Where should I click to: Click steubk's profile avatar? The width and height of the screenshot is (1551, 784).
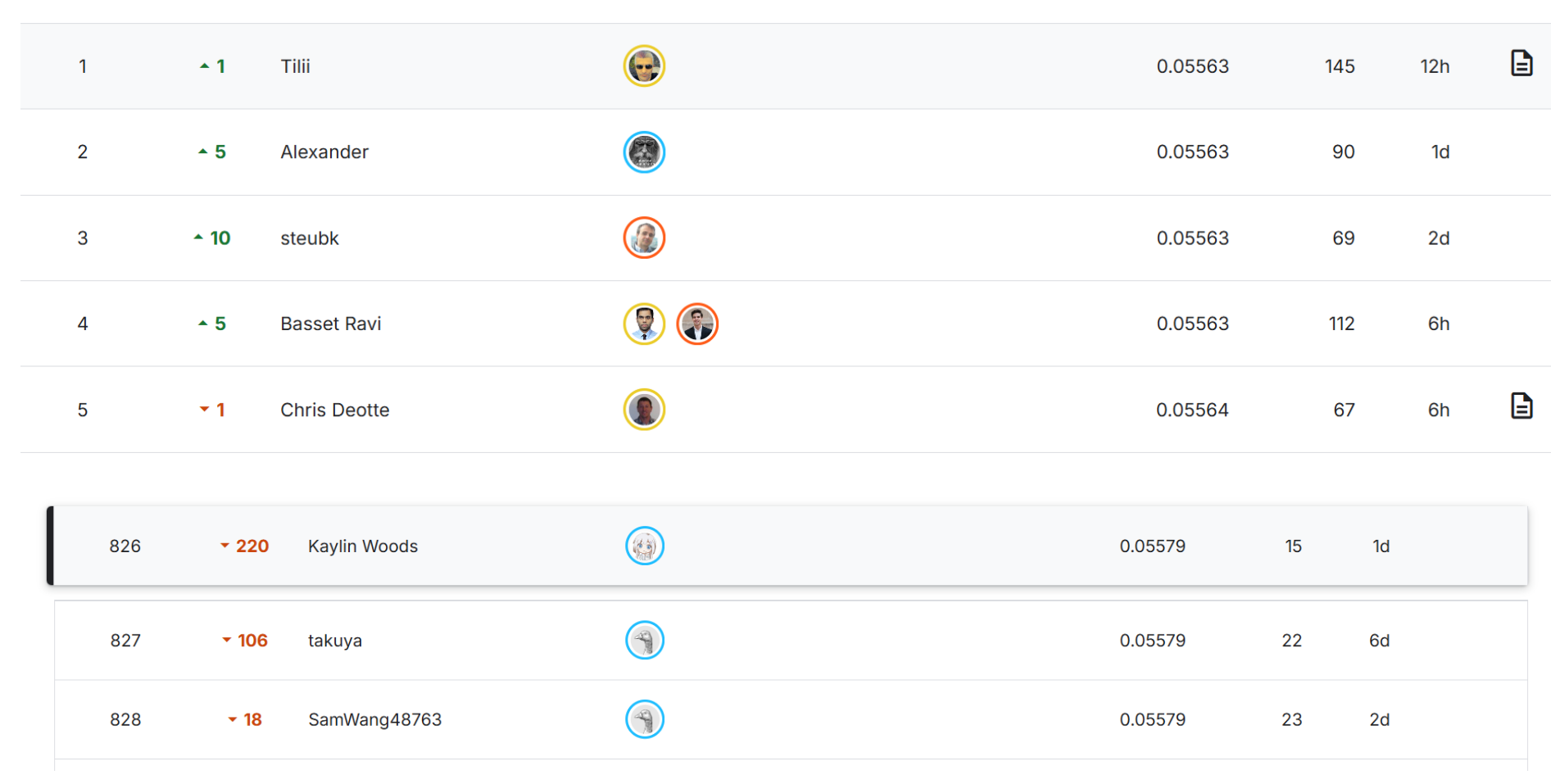pos(644,238)
